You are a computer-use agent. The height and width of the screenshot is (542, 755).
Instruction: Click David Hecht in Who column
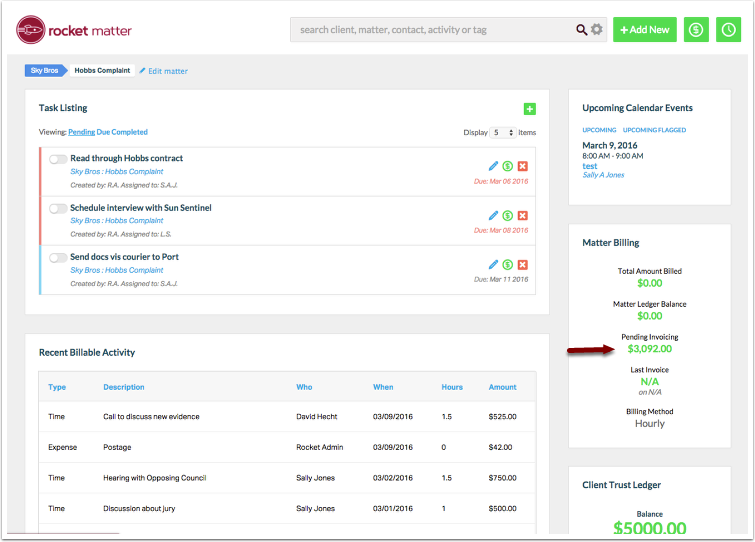(x=317, y=417)
